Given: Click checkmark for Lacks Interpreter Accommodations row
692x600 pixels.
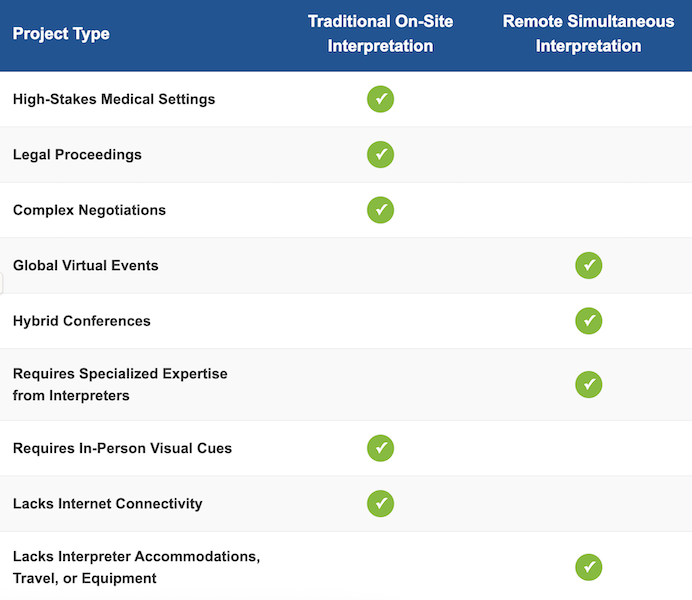Looking at the screenshot, I should pos(589,567).
